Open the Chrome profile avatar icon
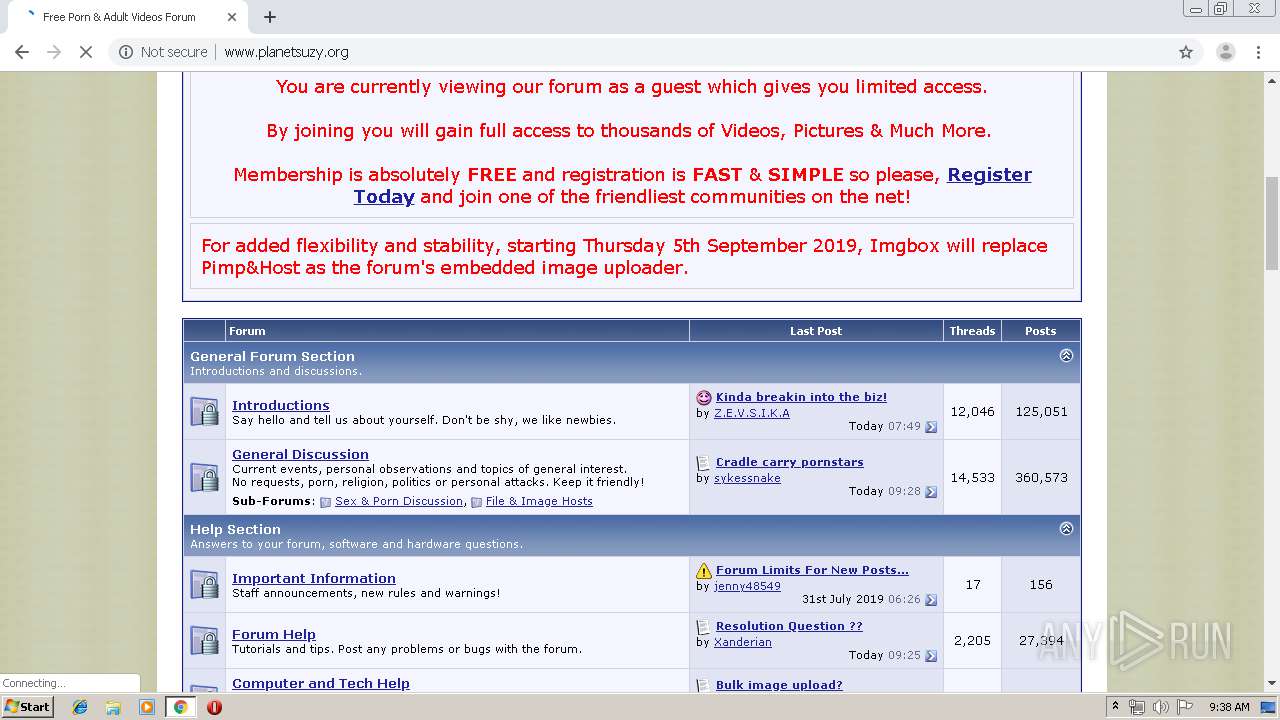1280x720 pixels. point(1225,52)
